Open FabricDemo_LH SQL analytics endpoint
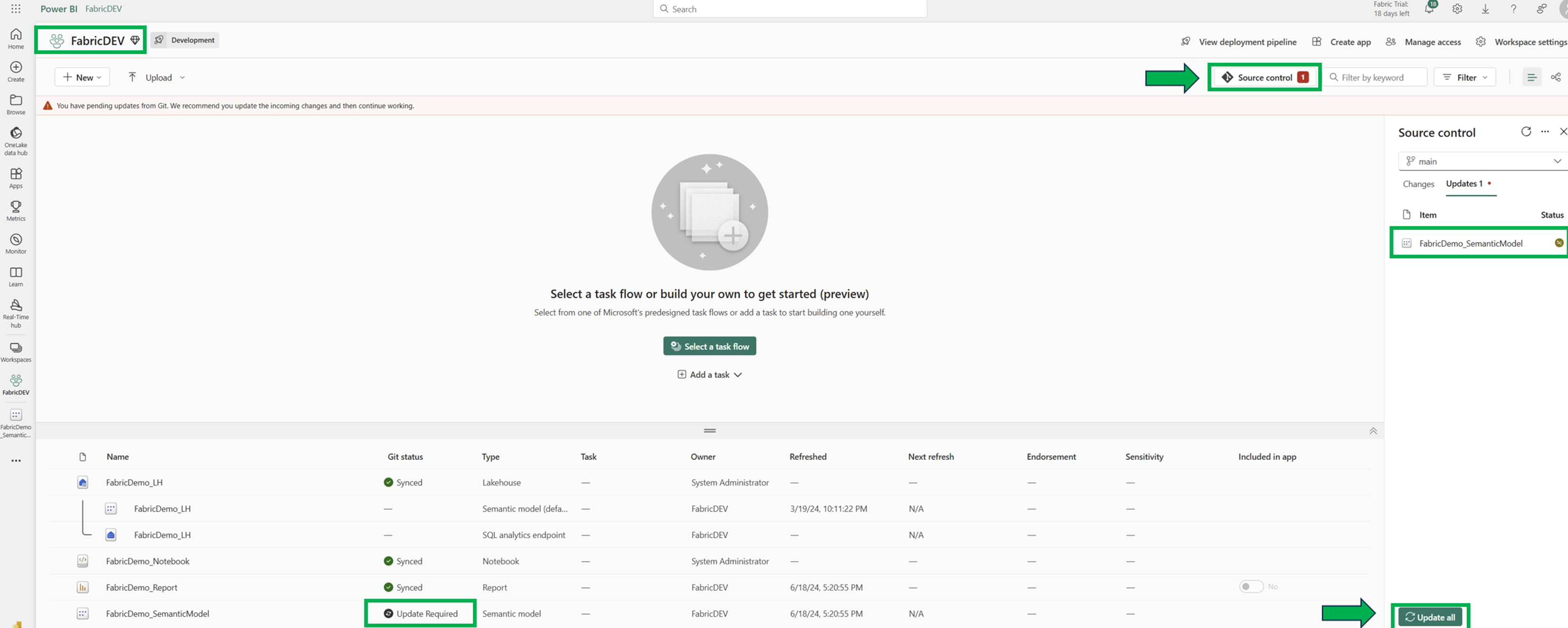Screen dimensions: 1568x628 pyautogui.click(x=162, y=535)
